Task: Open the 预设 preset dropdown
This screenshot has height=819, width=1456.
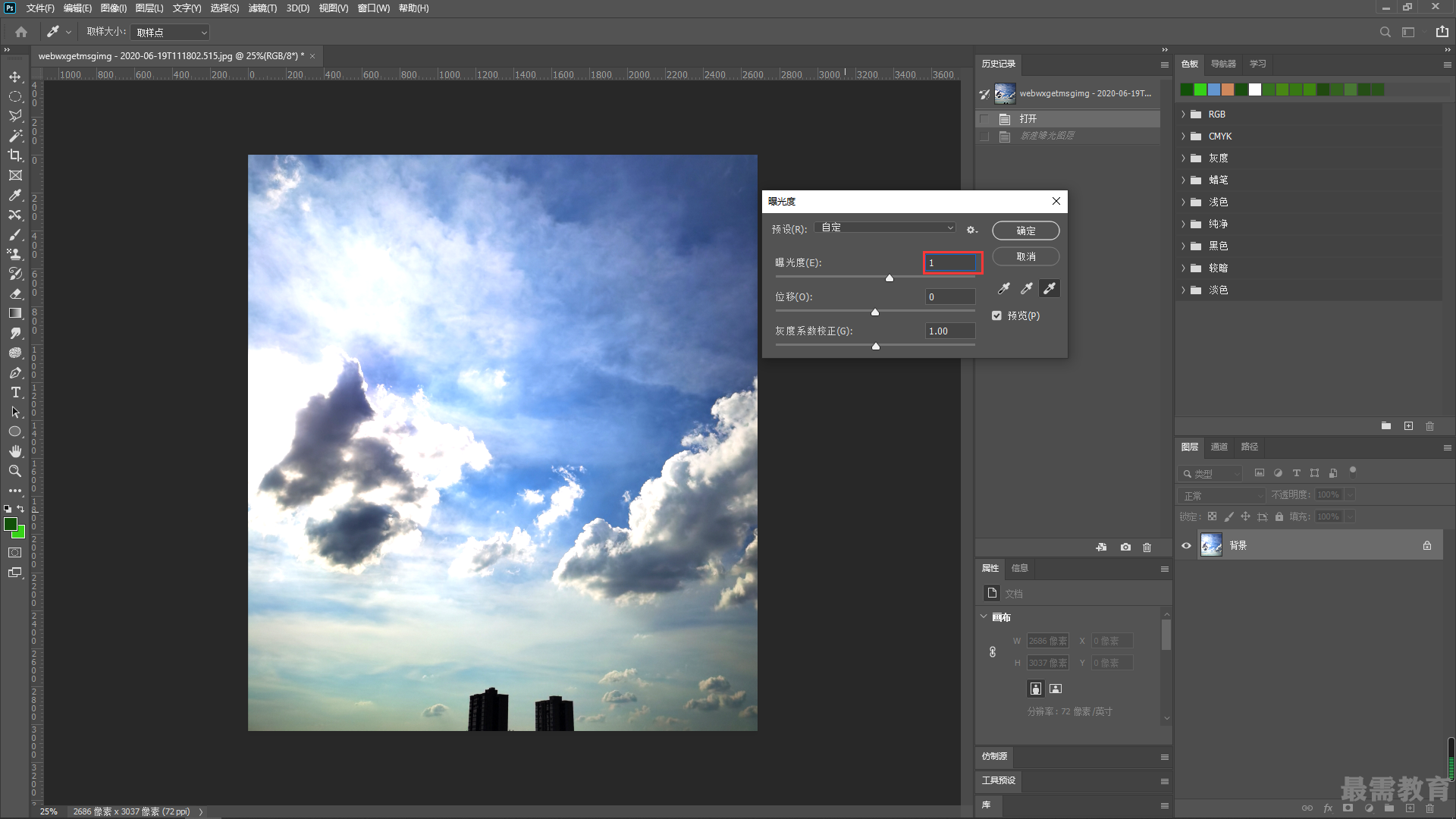Action: pos(885,227)
